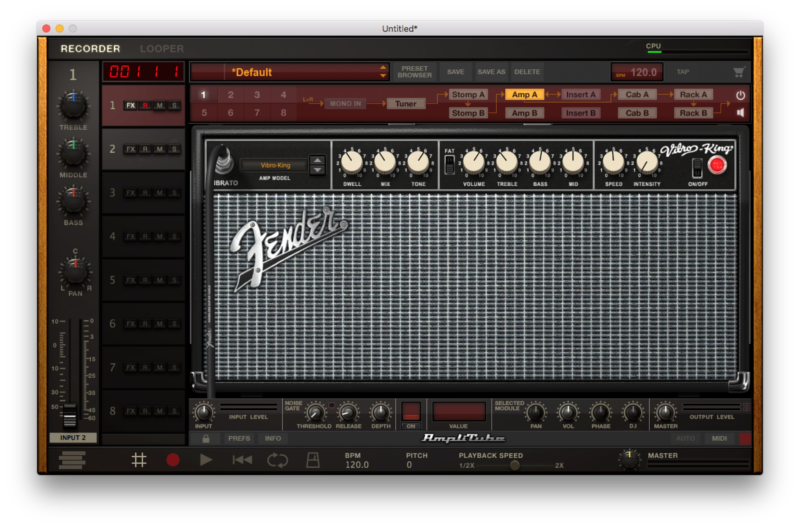The image size is (801, 528).
Task: Click the 001 1 1 position counter
Action: [143, 72]
